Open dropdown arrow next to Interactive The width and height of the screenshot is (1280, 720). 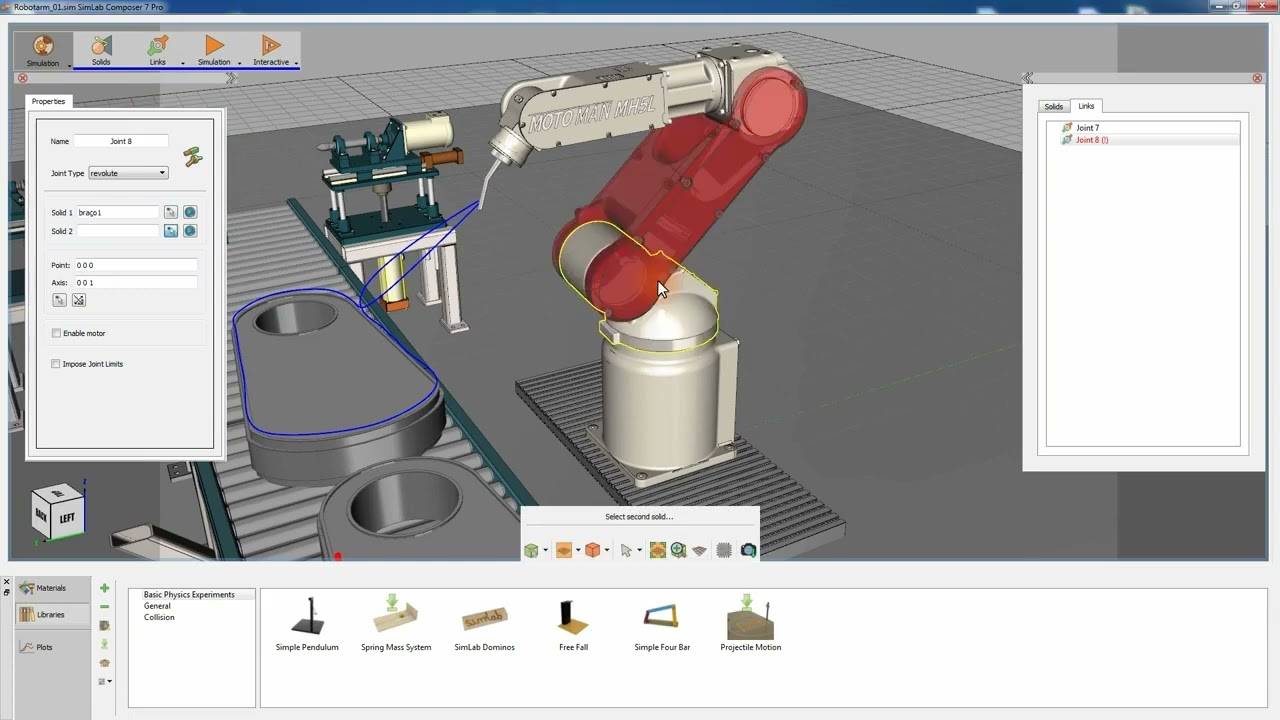pos(297,64)
